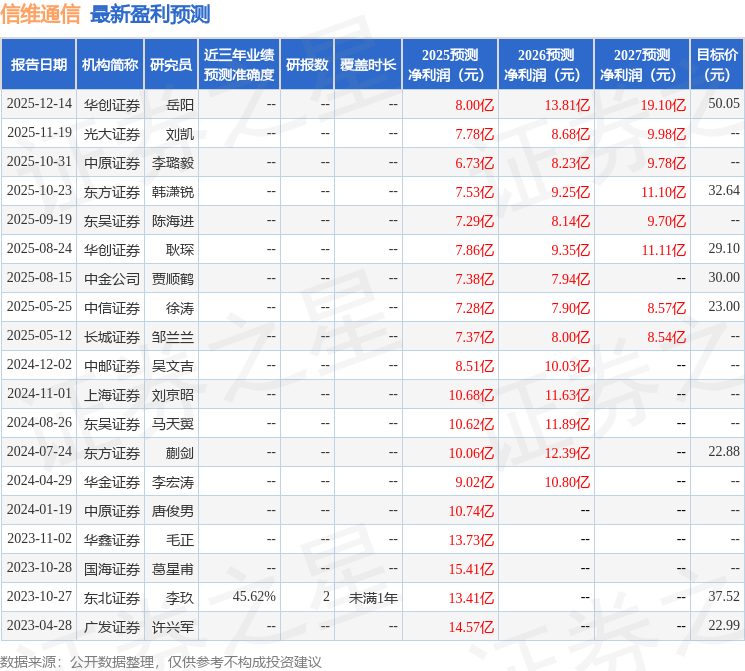Click accuracy value 45.62%
Viewport: 745px width, 671px height.
pos(254,596)
